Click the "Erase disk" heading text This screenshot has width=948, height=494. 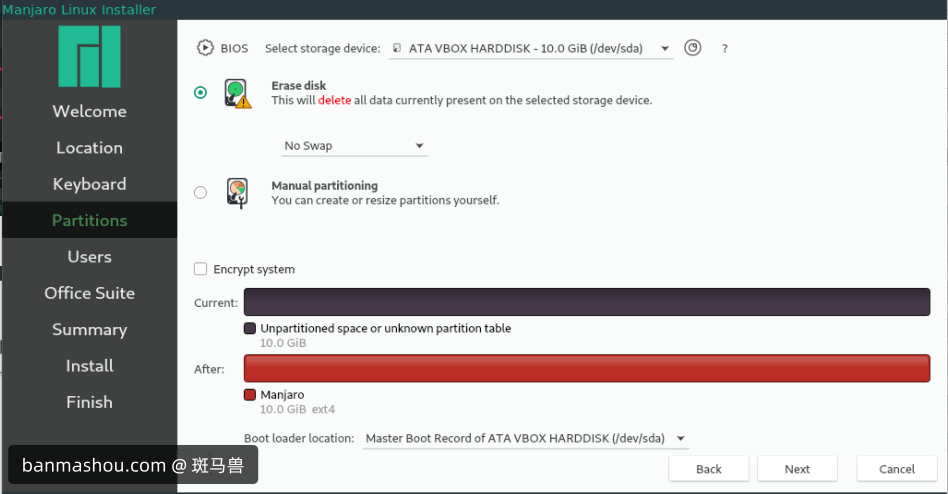(299, 86)
